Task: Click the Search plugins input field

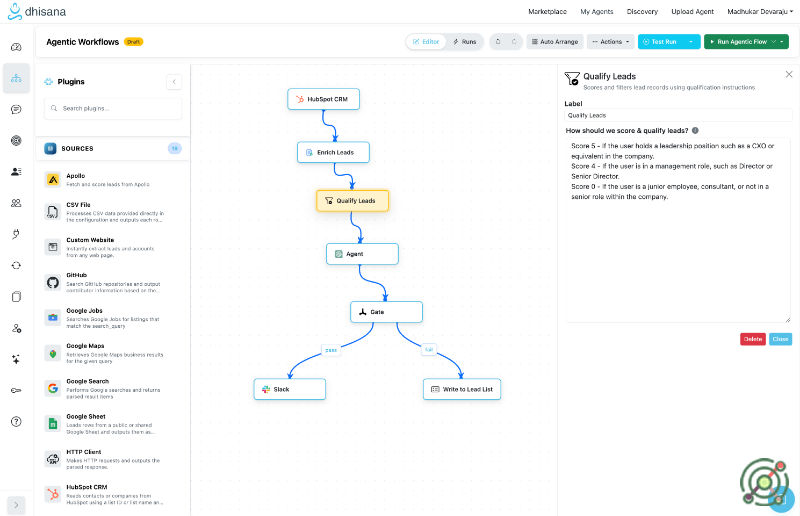Action: point(113,108)
